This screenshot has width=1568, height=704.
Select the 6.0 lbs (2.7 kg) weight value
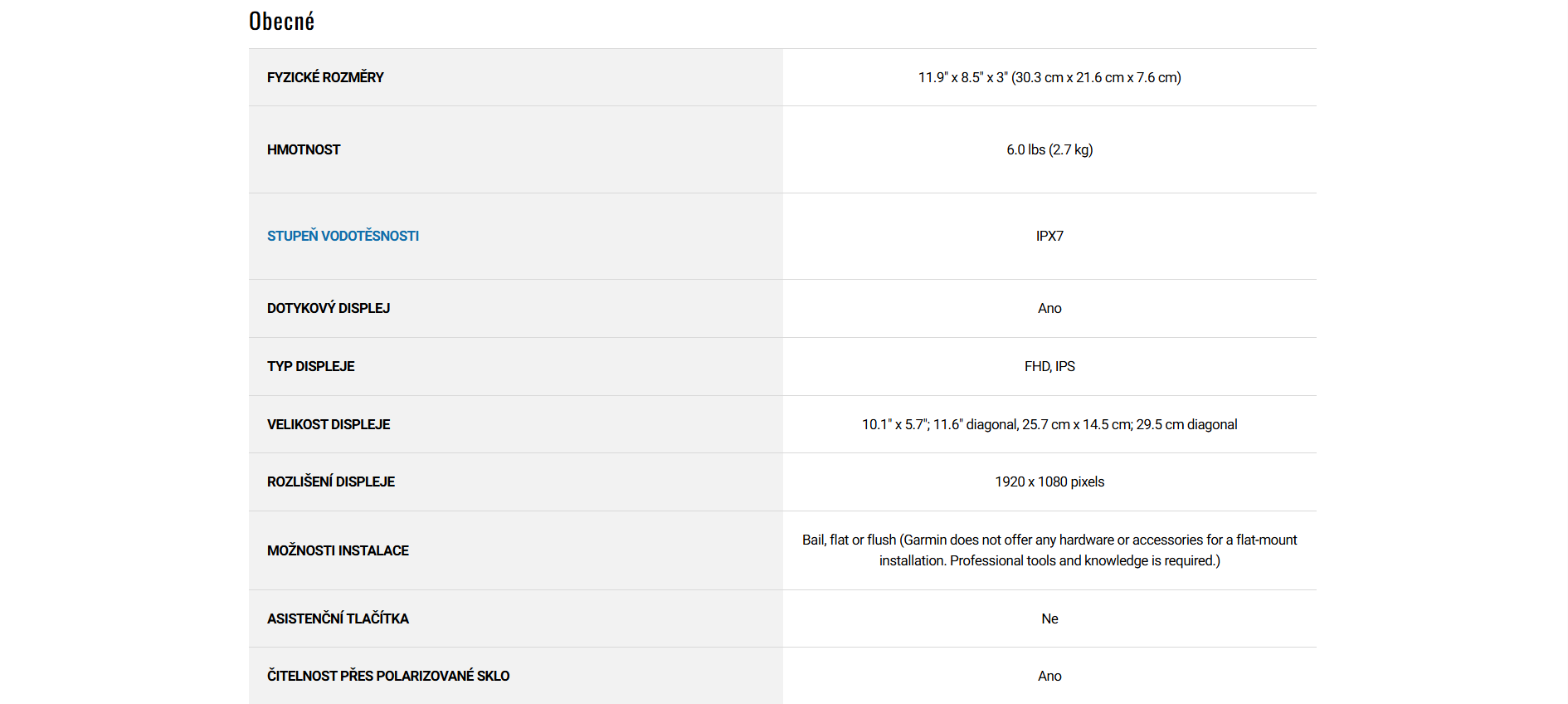(x=1049, y=149)
